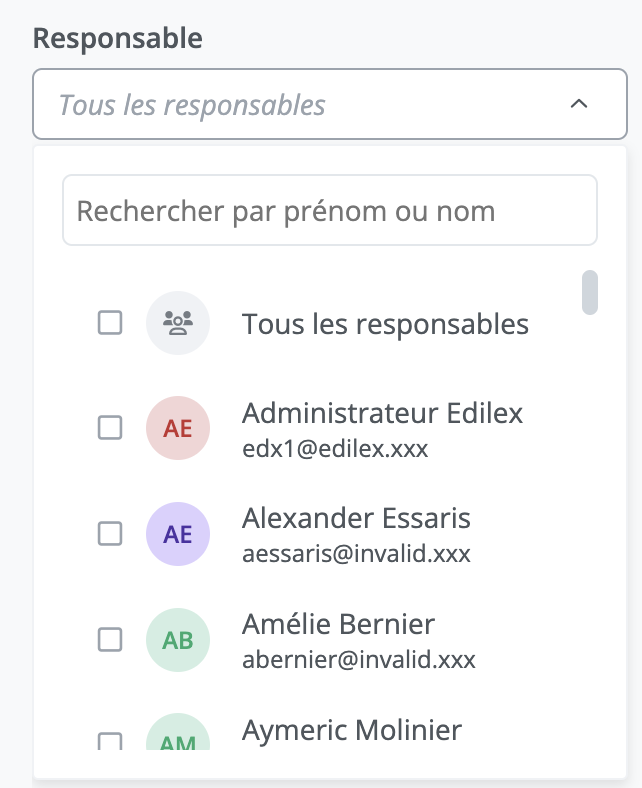The width and height of the screenshot is (642, 788).
Task: Focus the Rechercher par prénom ou nom field
Action: pos(330,211)
